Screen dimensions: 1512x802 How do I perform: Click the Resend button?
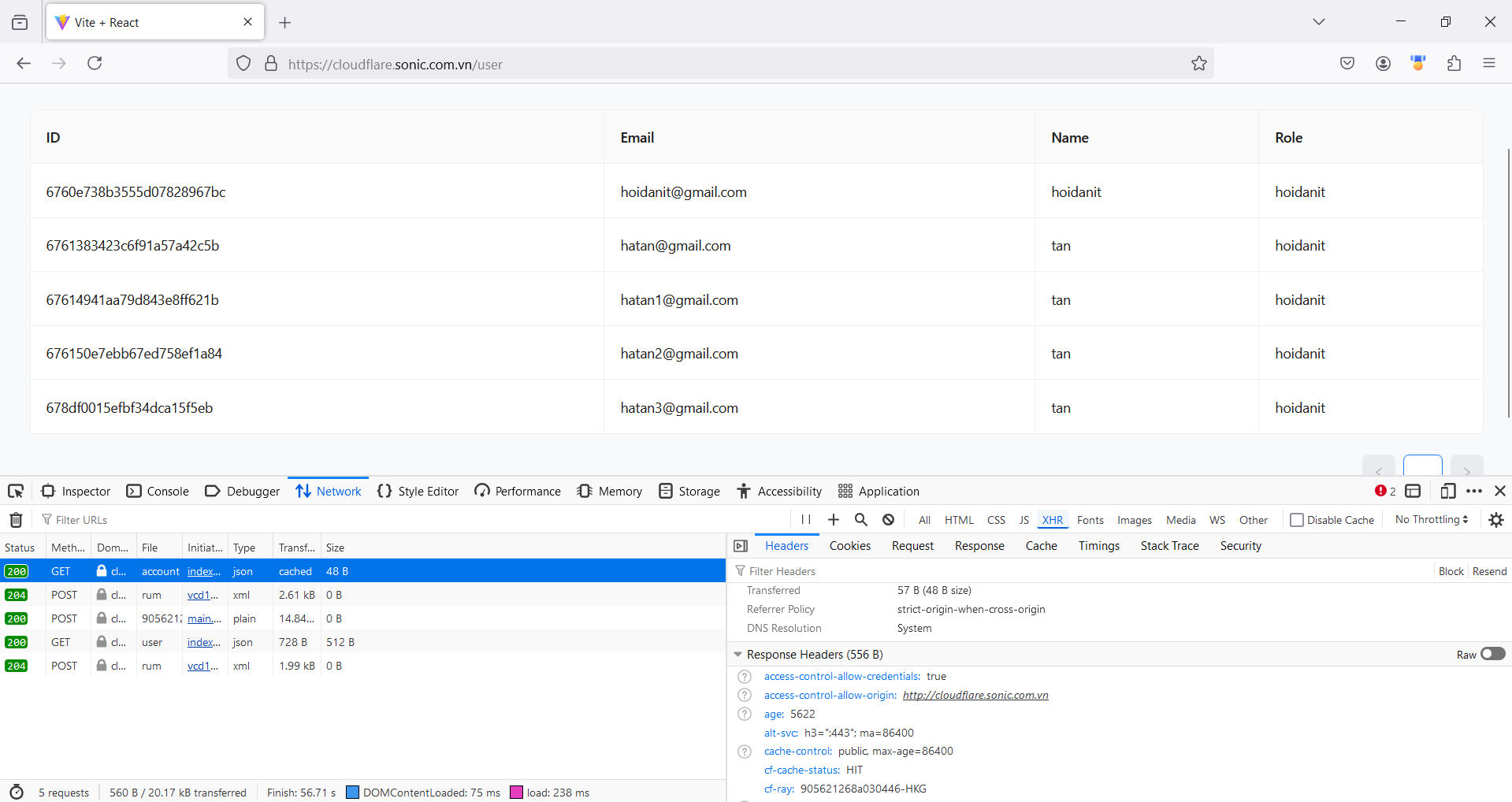(1489, 571)
